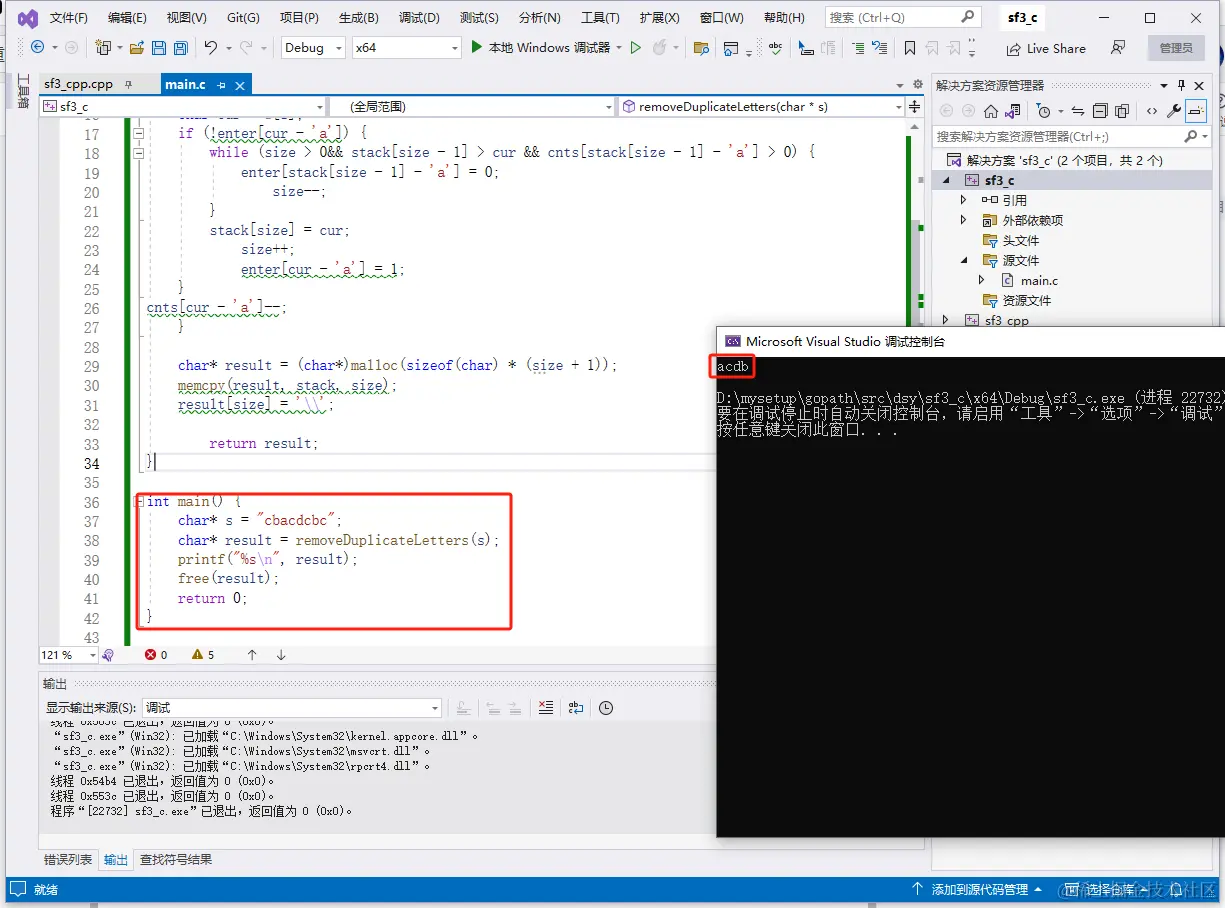Toggle pin on main.c tab
The image size is (1225, 908).
pyautogui.click(x=221, y=85)
